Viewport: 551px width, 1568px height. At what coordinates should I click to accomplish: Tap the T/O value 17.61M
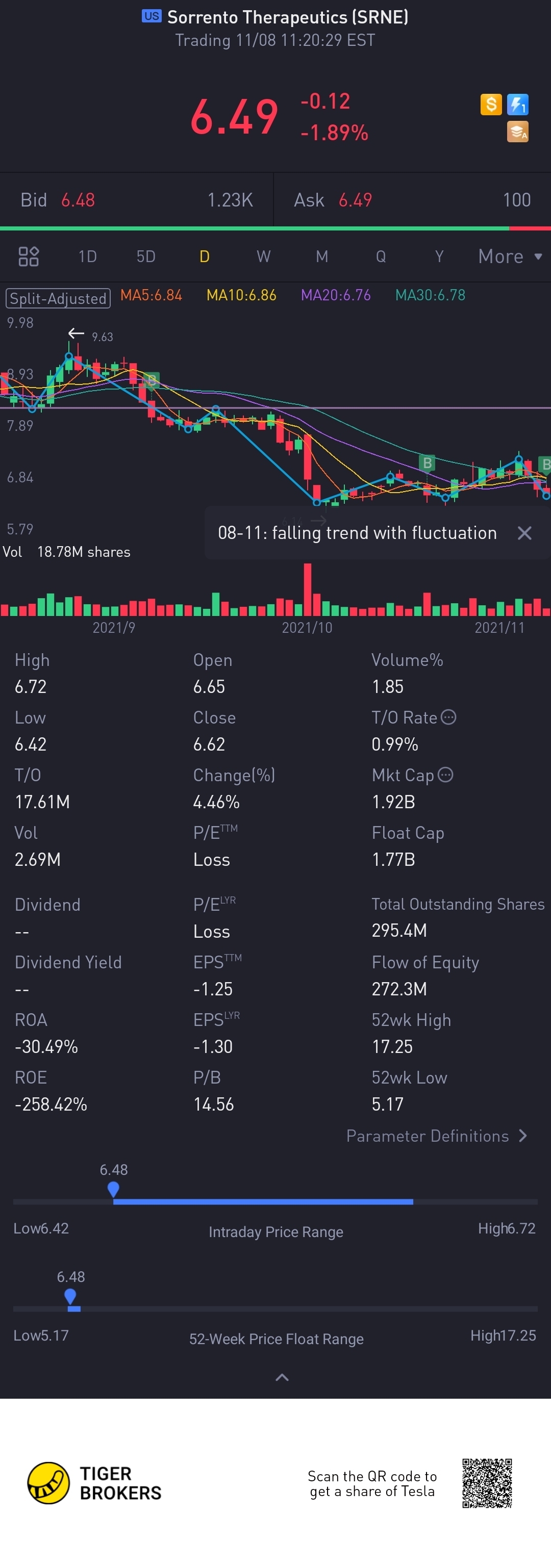pyautogui.click(x=43, y=802)
